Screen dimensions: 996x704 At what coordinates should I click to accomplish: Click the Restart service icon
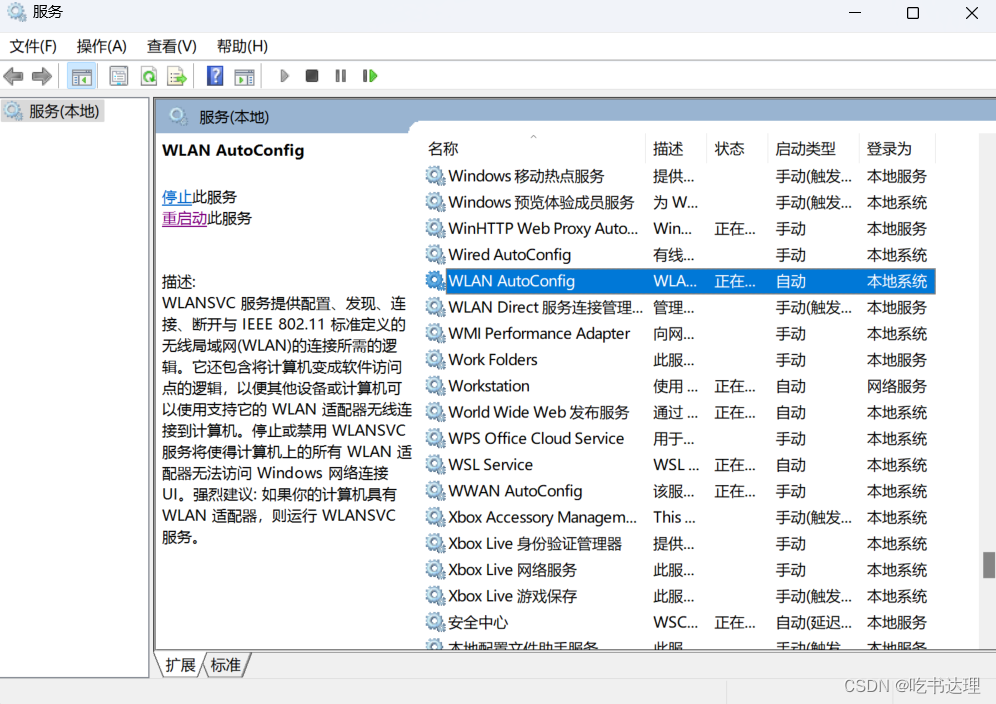pyautogui.click(x=370, y=76)
